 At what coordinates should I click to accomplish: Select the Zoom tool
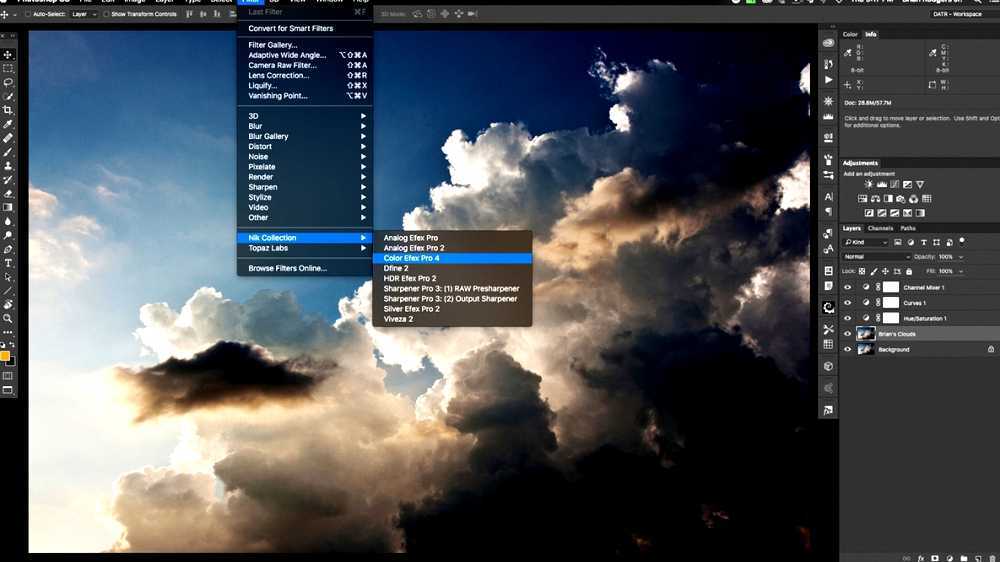point(8,318)
